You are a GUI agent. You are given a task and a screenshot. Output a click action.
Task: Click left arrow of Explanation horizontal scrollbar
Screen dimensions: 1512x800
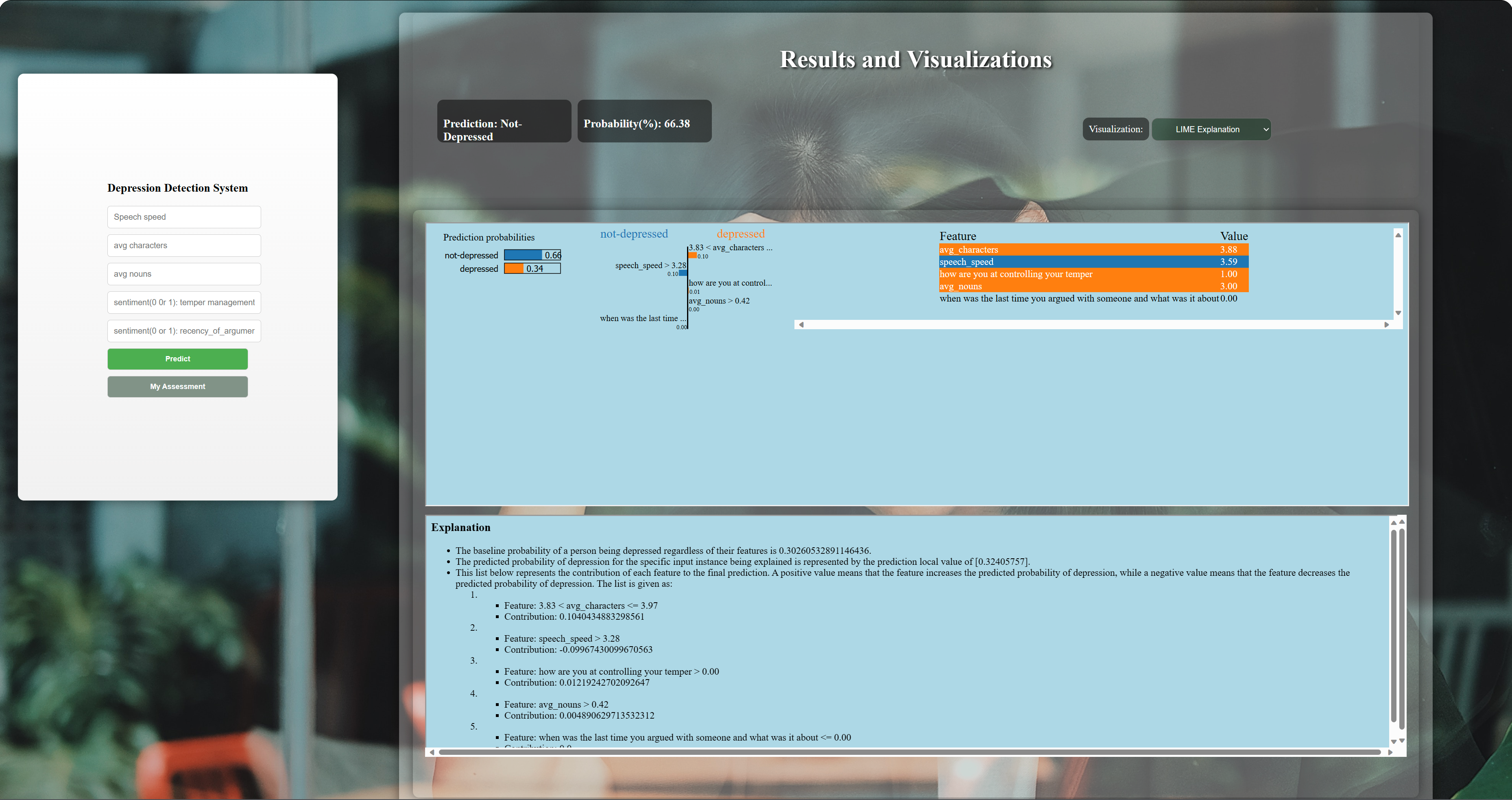point(432,752)
